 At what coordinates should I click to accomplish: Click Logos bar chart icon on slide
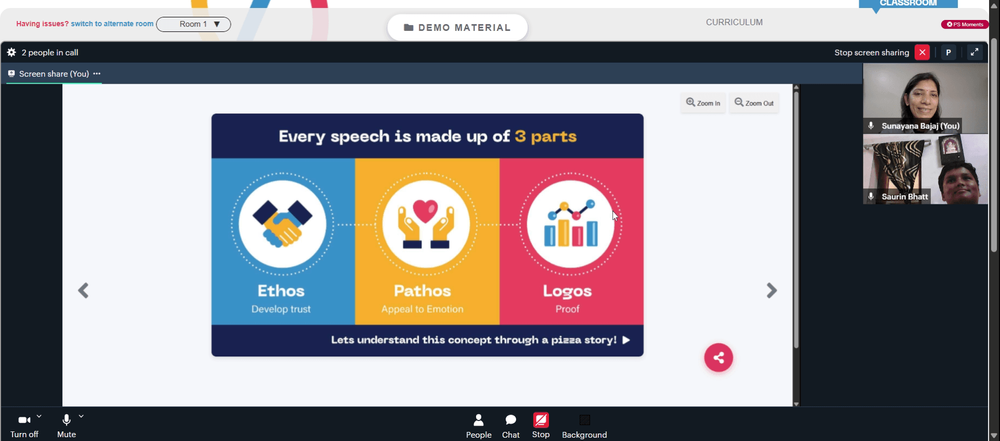tap(571, 224)
